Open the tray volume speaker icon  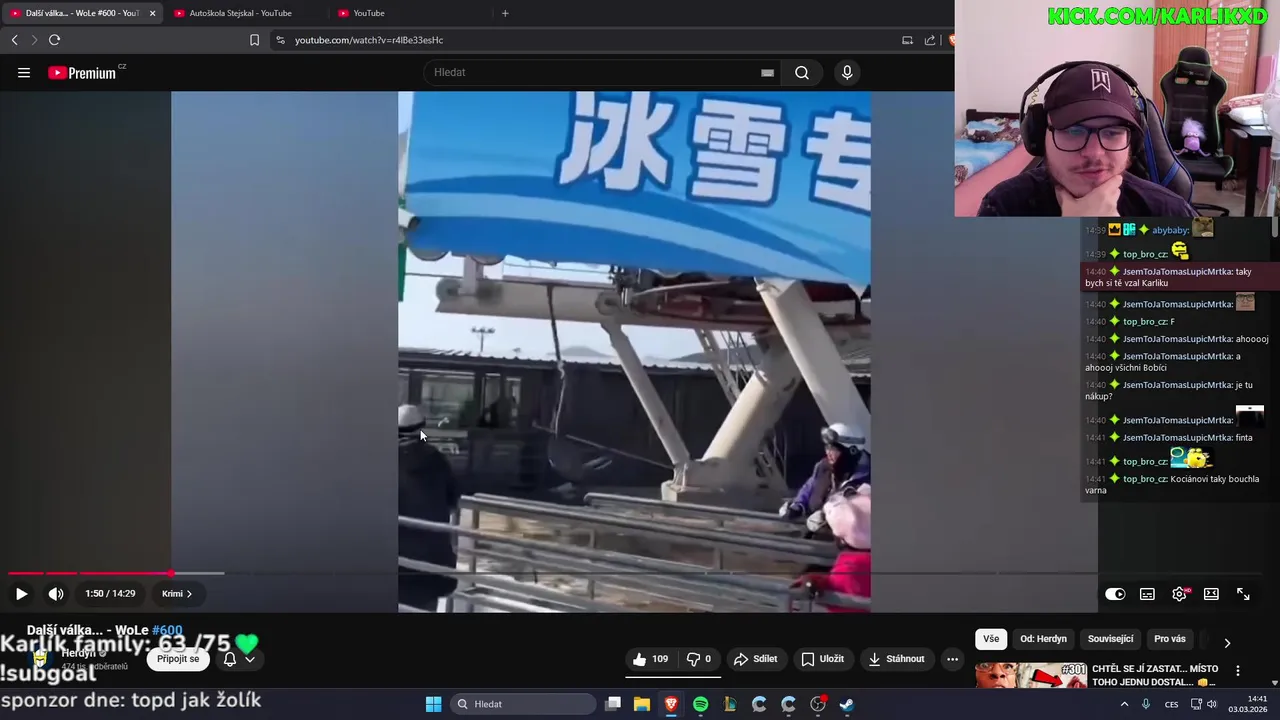[1212, 704]
